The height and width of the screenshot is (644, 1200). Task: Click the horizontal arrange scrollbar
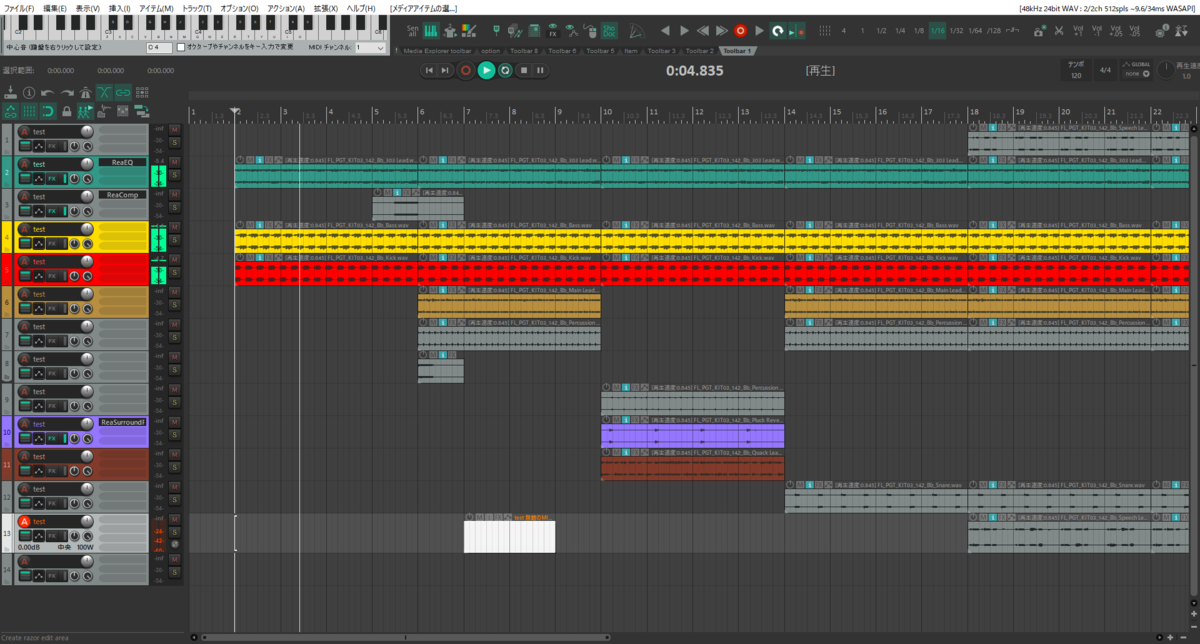tap(405, 637)
